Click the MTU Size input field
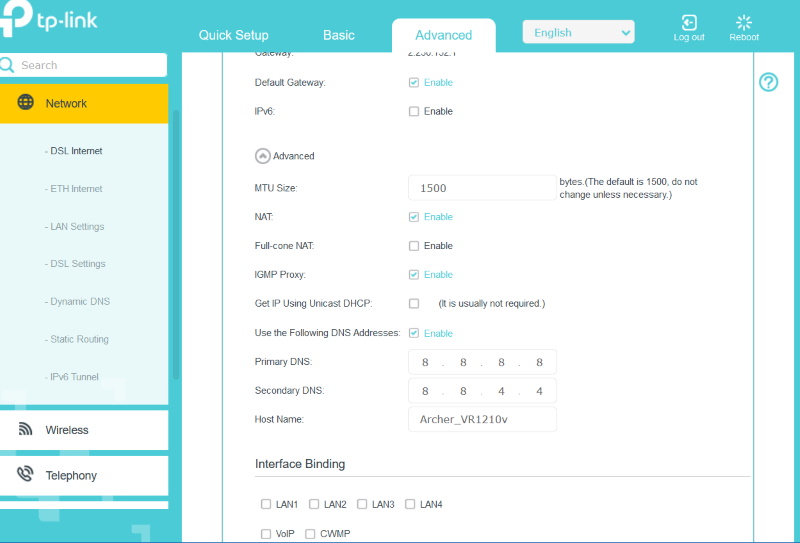The width and height of the screenshot is (800, 543). click(482, 188)
